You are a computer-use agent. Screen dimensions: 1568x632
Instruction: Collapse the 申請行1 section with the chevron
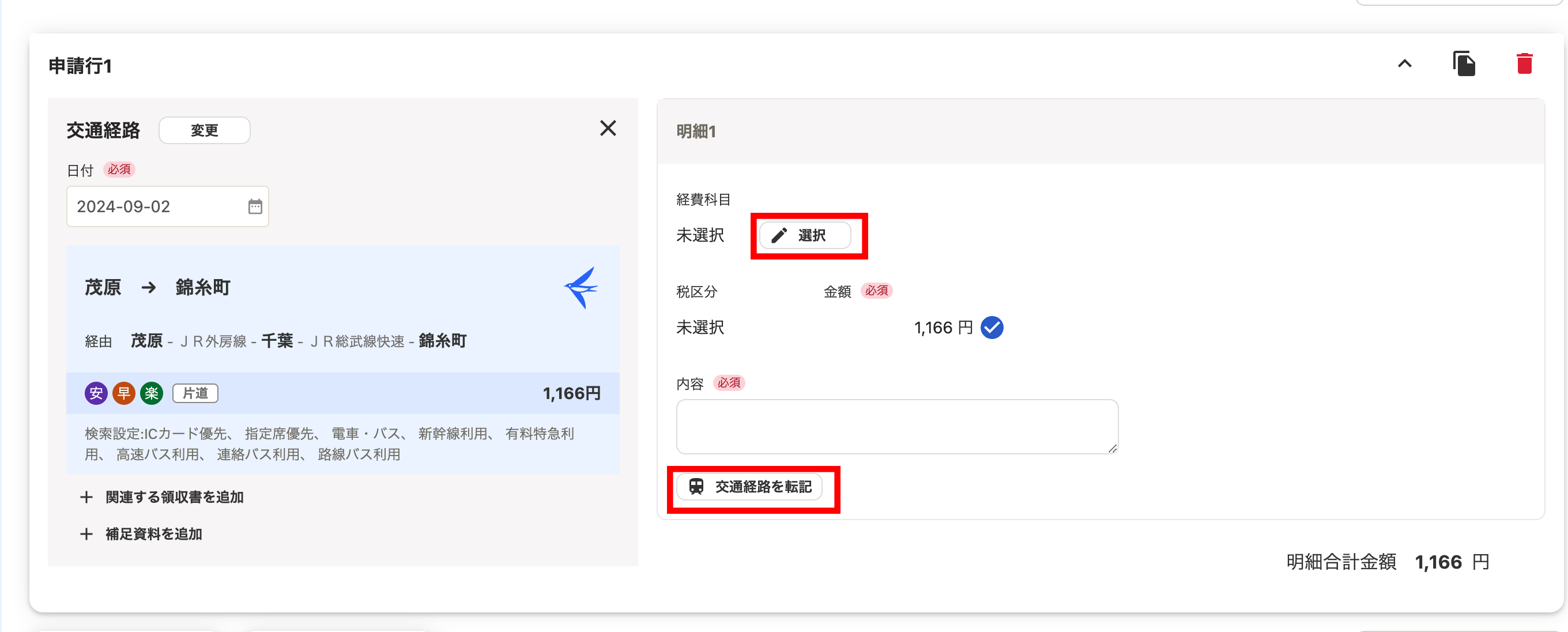(x=1404, y=64)
